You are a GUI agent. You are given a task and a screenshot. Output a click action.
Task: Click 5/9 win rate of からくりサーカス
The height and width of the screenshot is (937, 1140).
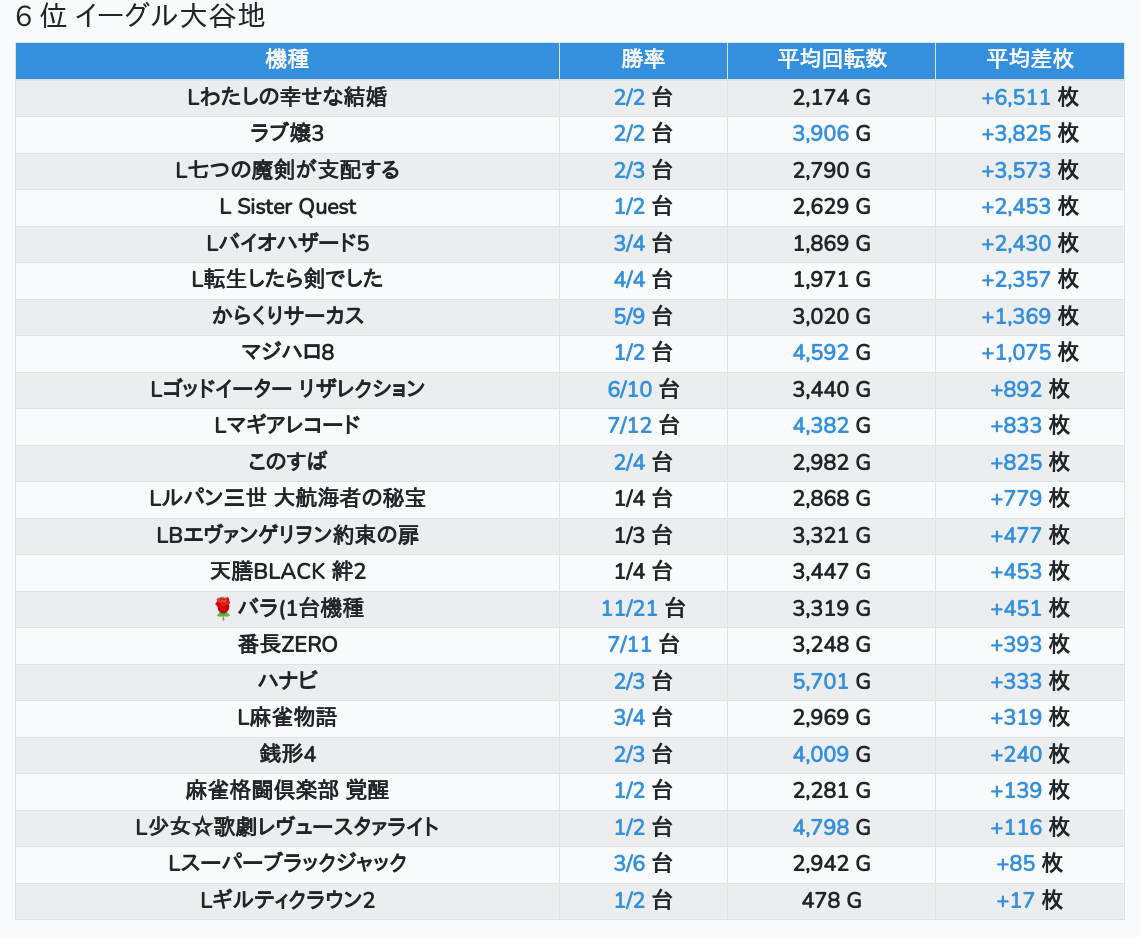tap(630, 316)
